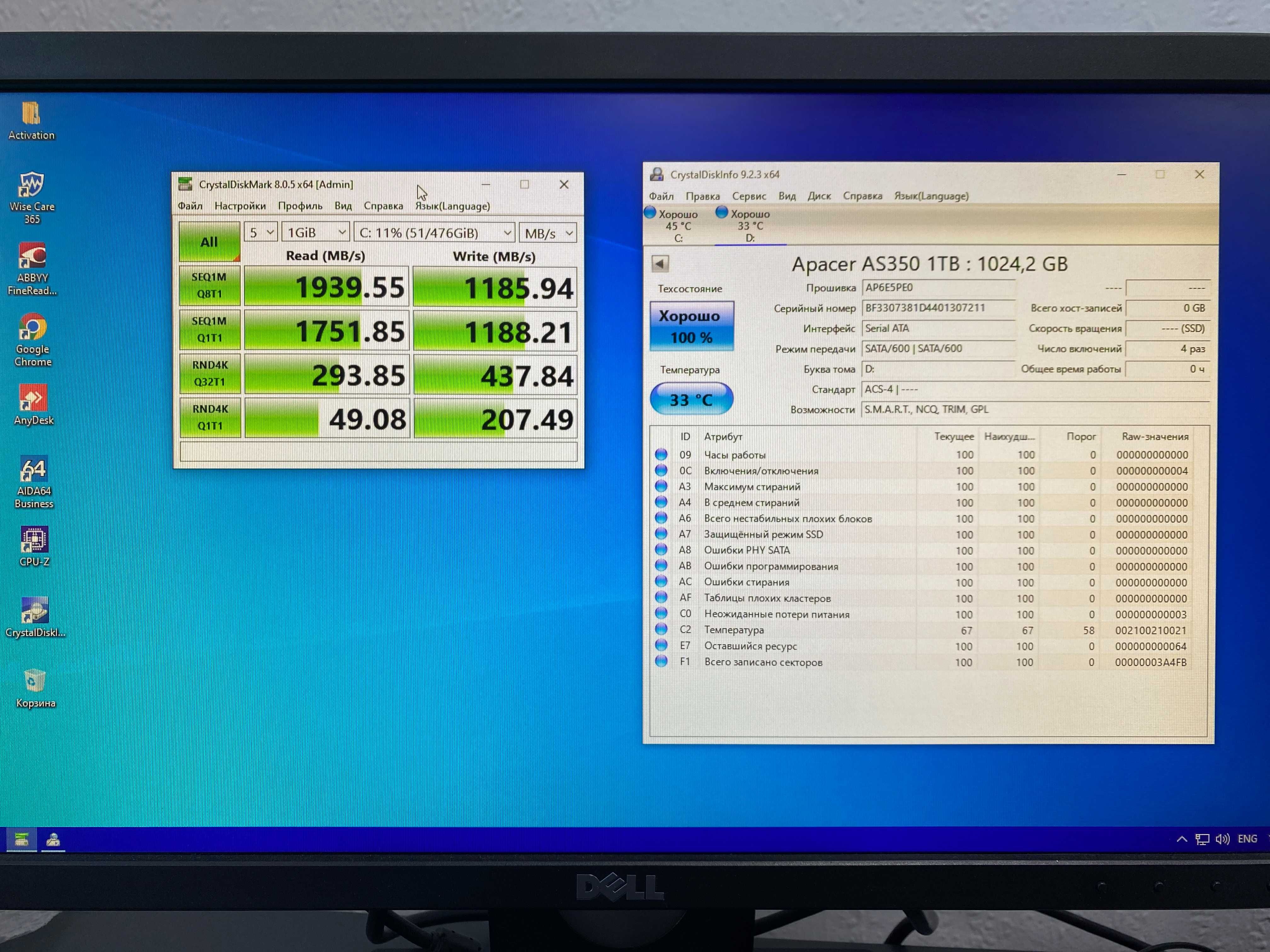Open the CrystalDiskInfo desktop shortcut

click(x=35, y=617)
